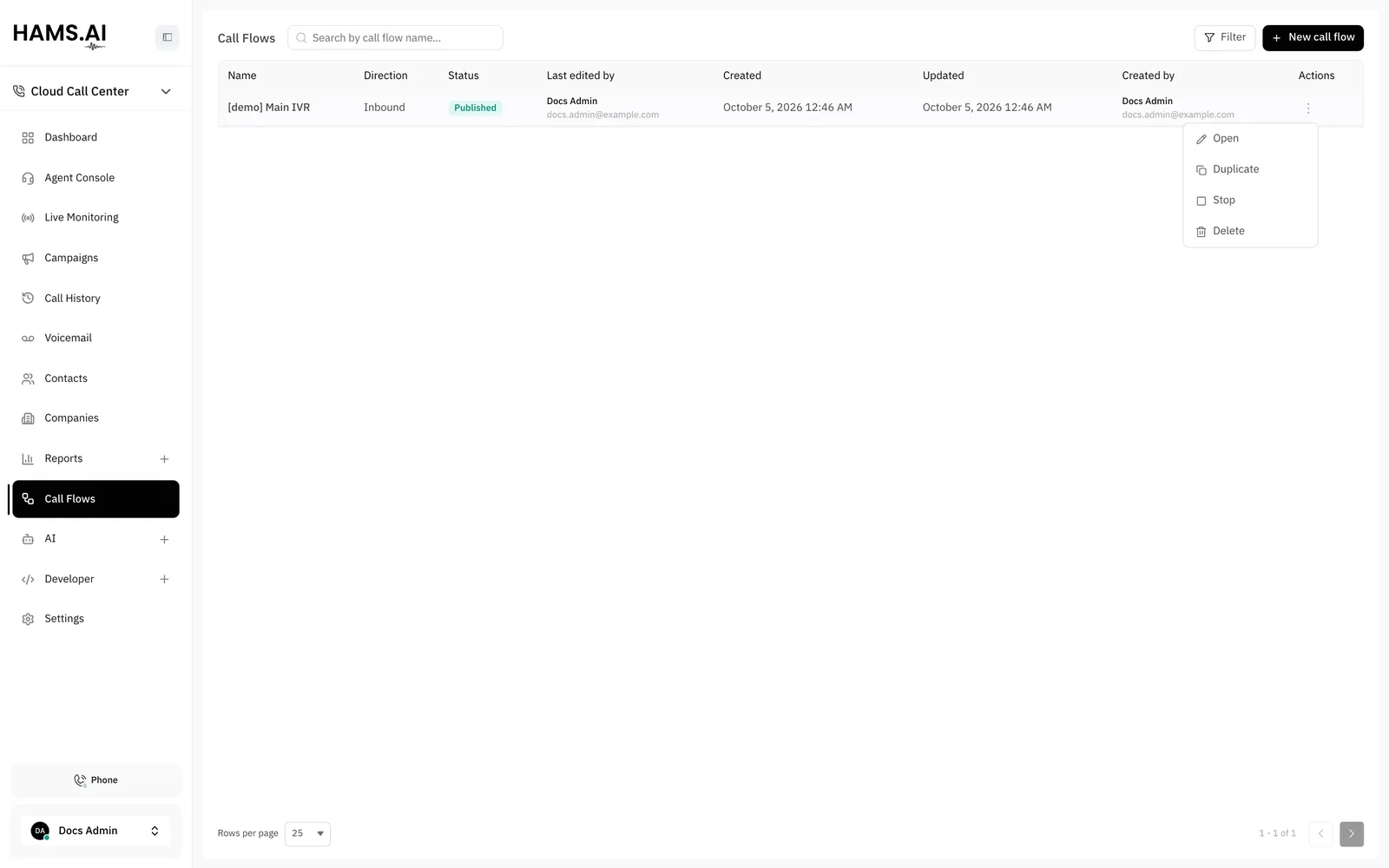
Task: Go to next page arrow
Action: point(1351,833)
